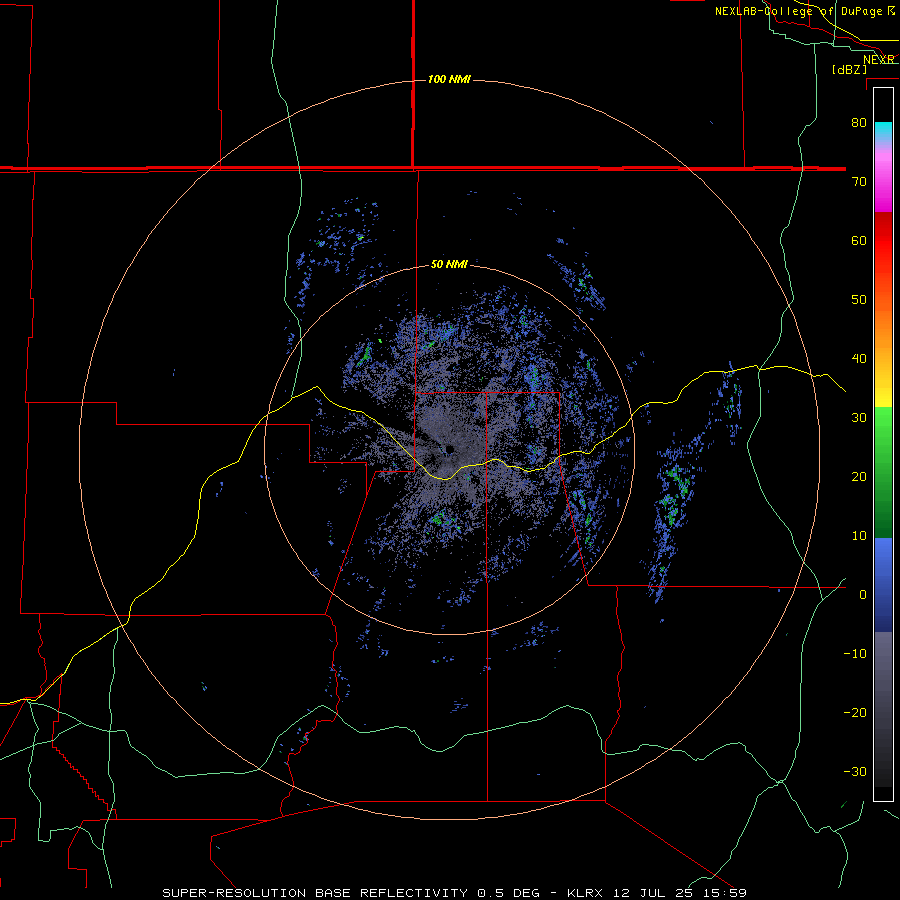Select the 10 value on dBZ scale

point(859,536)
